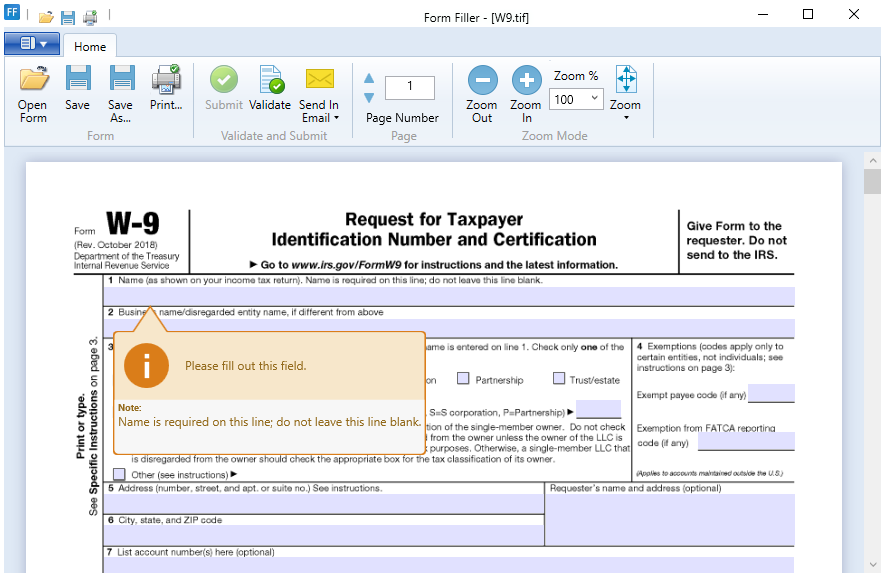Go to previous page with up arrow
The width and height of the screenshot is (885, 574).
[x=369, y=79]
